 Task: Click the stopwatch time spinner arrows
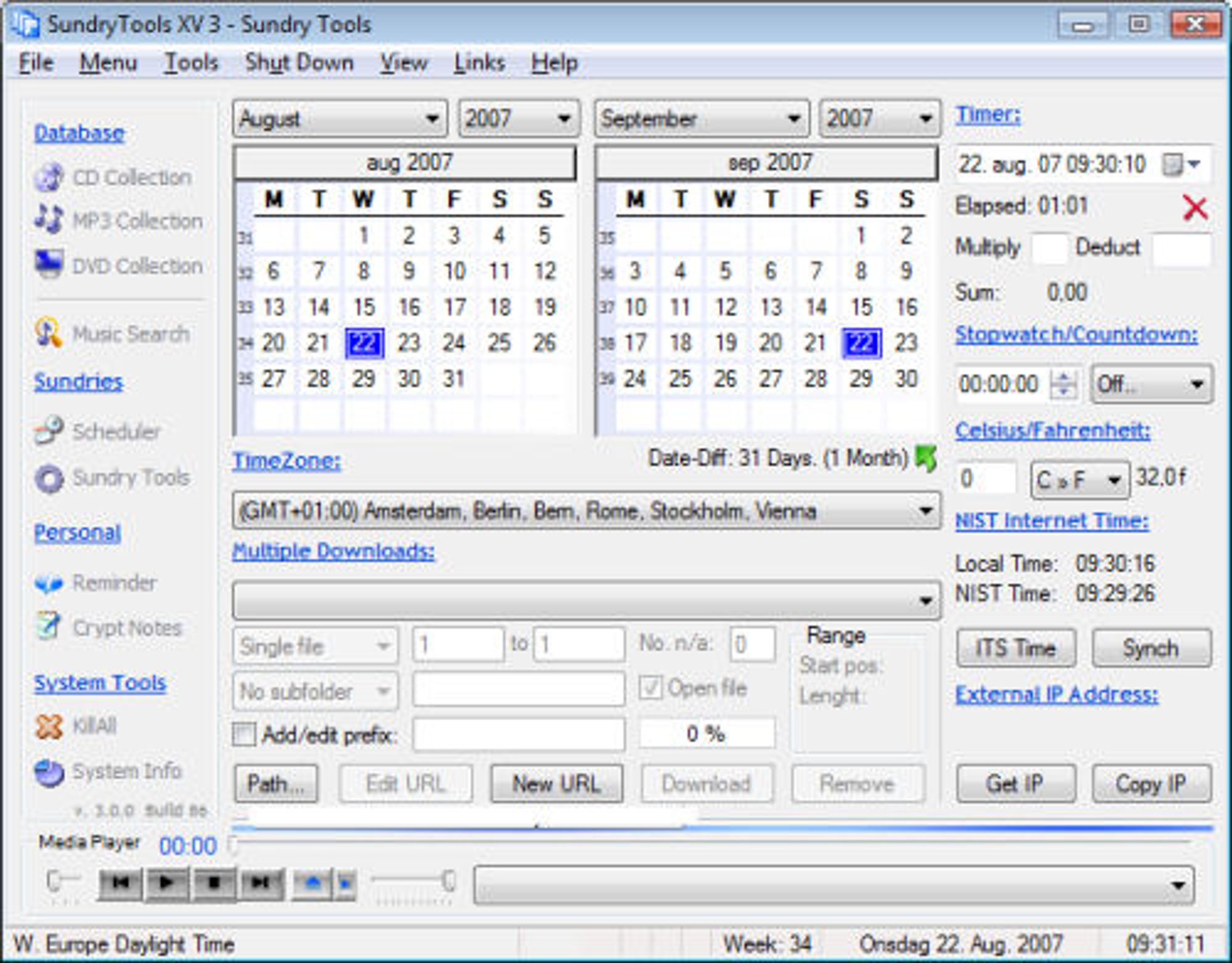pyautogui.click(x=1064, y=384)
